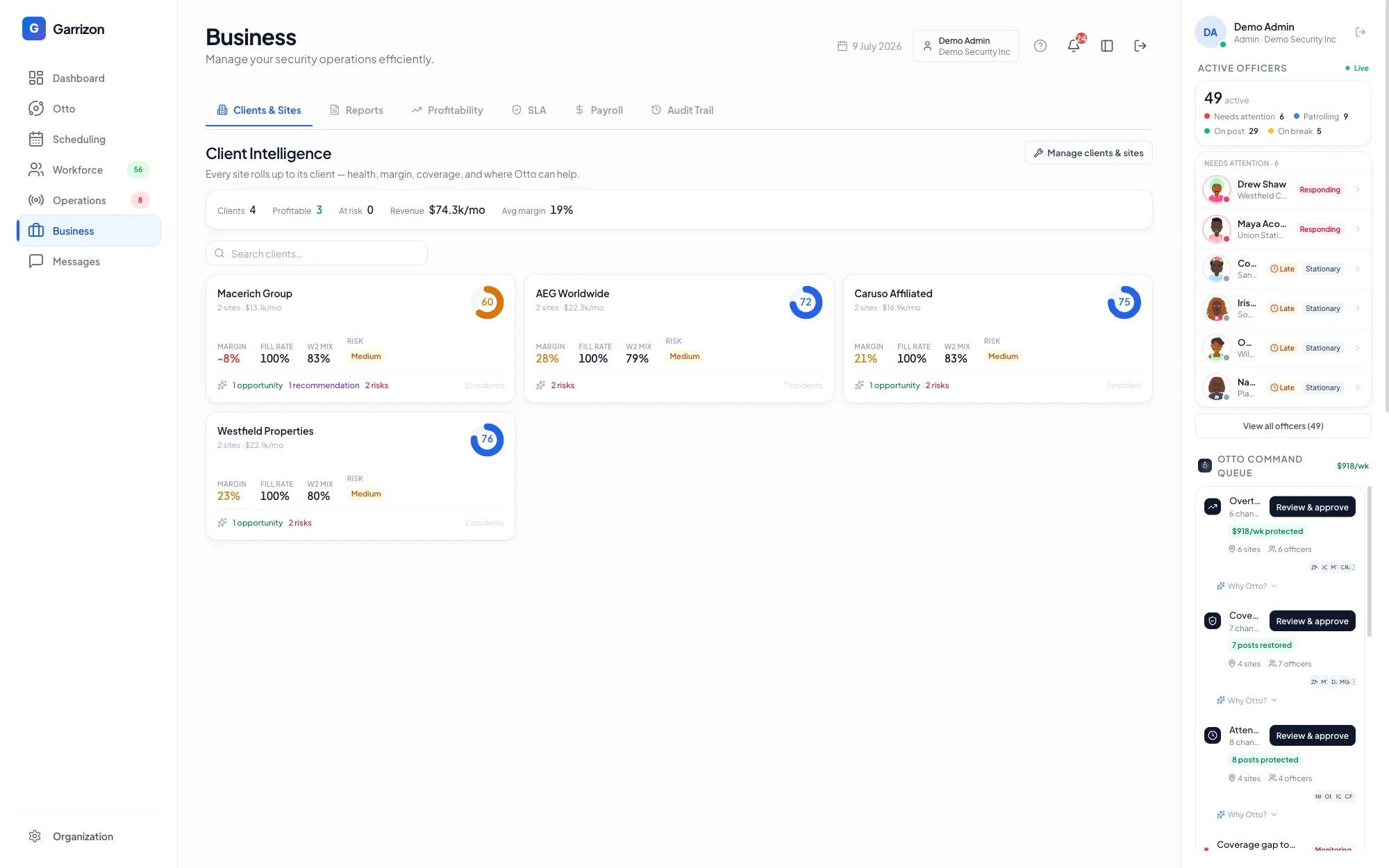Screen dimensions: 1389x868
Task: Expand Why Otto? under Cove... item
Action: coord(1247,701)
